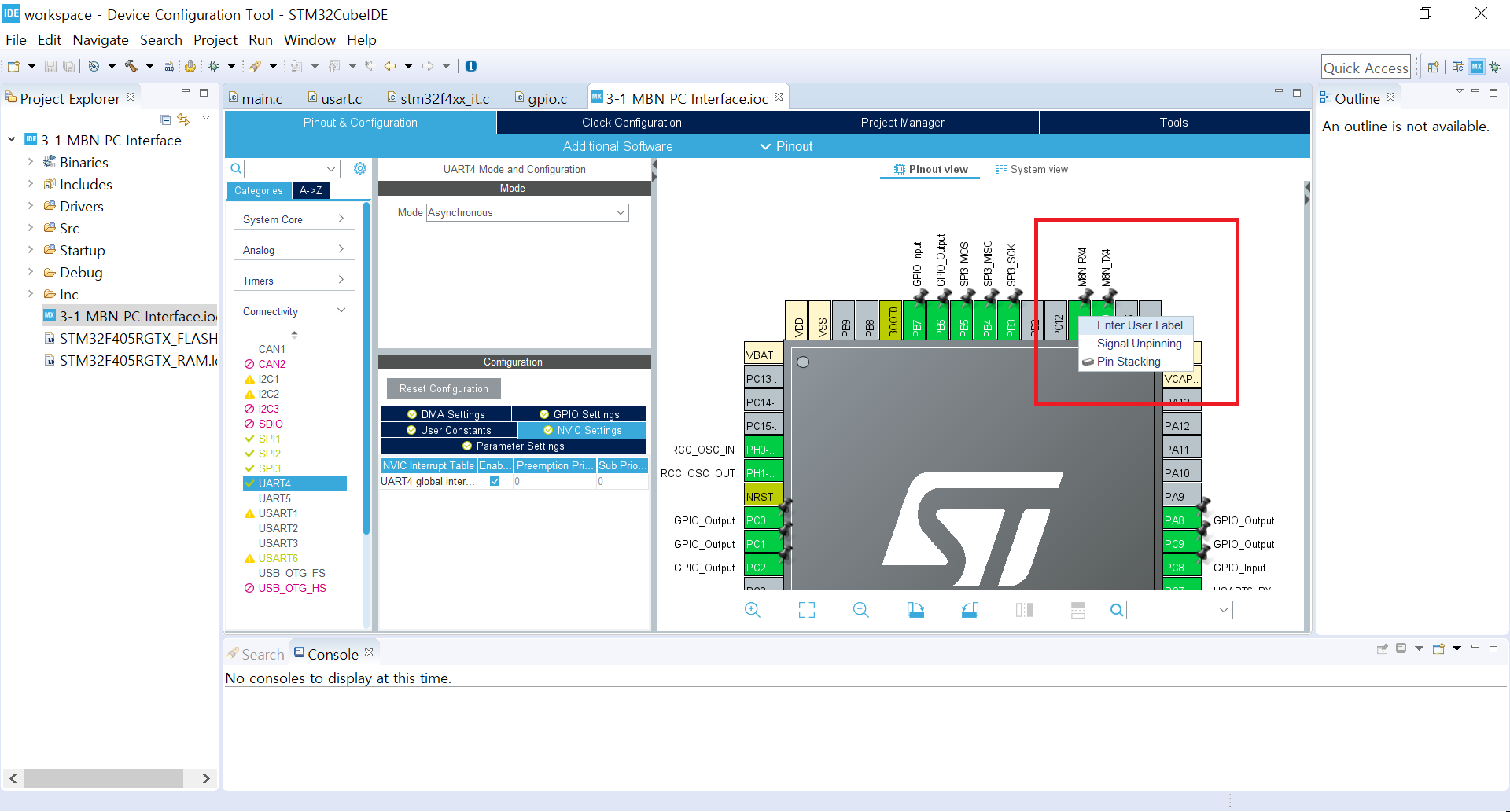Click the Debug bug icon in the toolbar
This screenshot has height=812, width=1510.
pos(213,66)
